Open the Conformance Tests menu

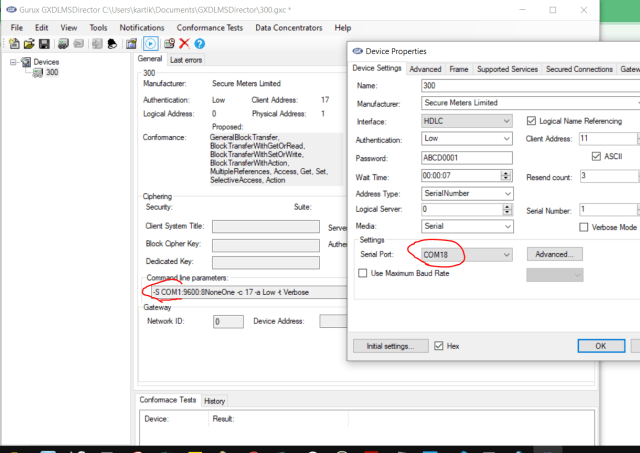(210, 28)
